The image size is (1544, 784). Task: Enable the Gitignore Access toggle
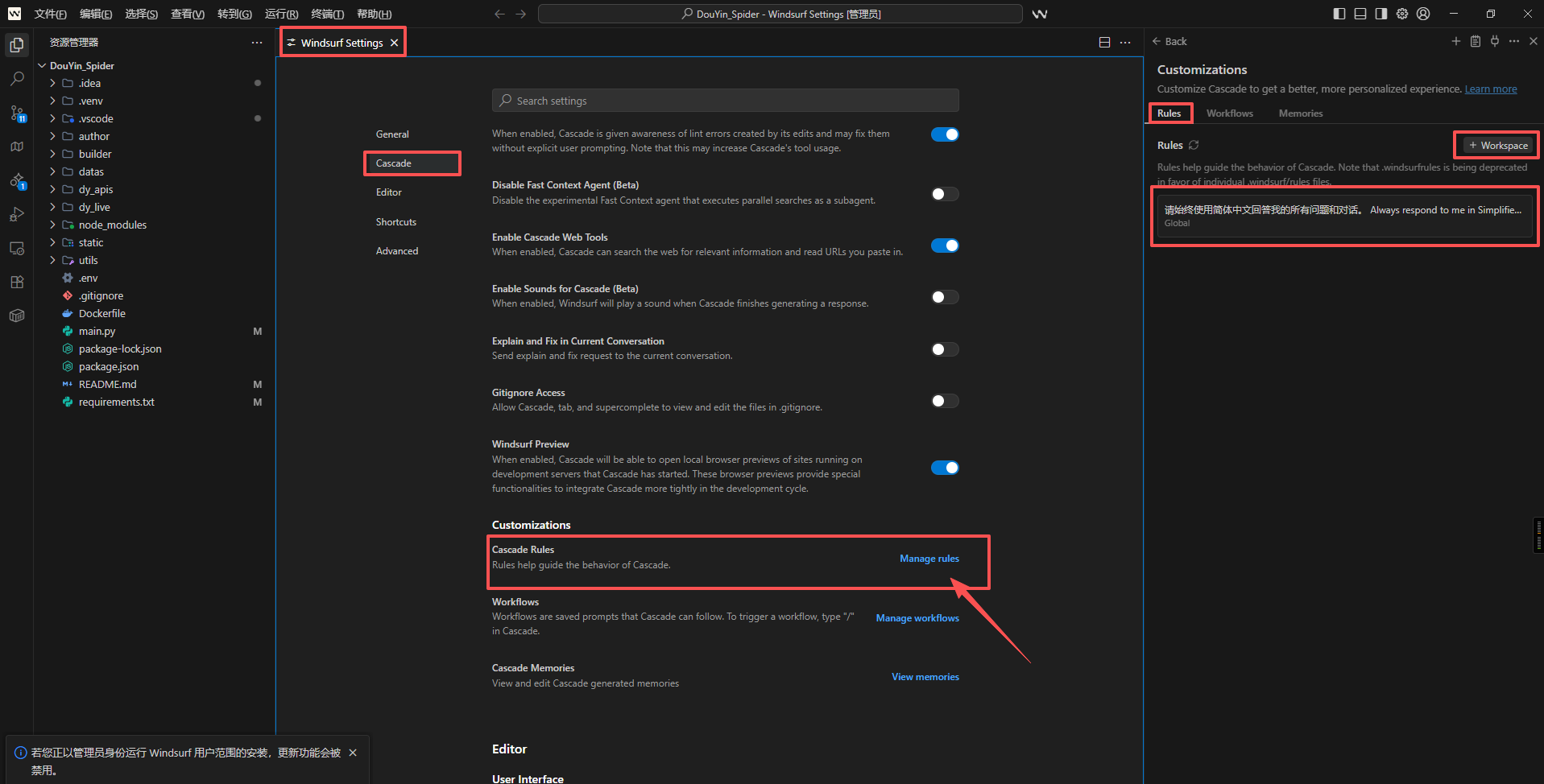tap(944, 401)
